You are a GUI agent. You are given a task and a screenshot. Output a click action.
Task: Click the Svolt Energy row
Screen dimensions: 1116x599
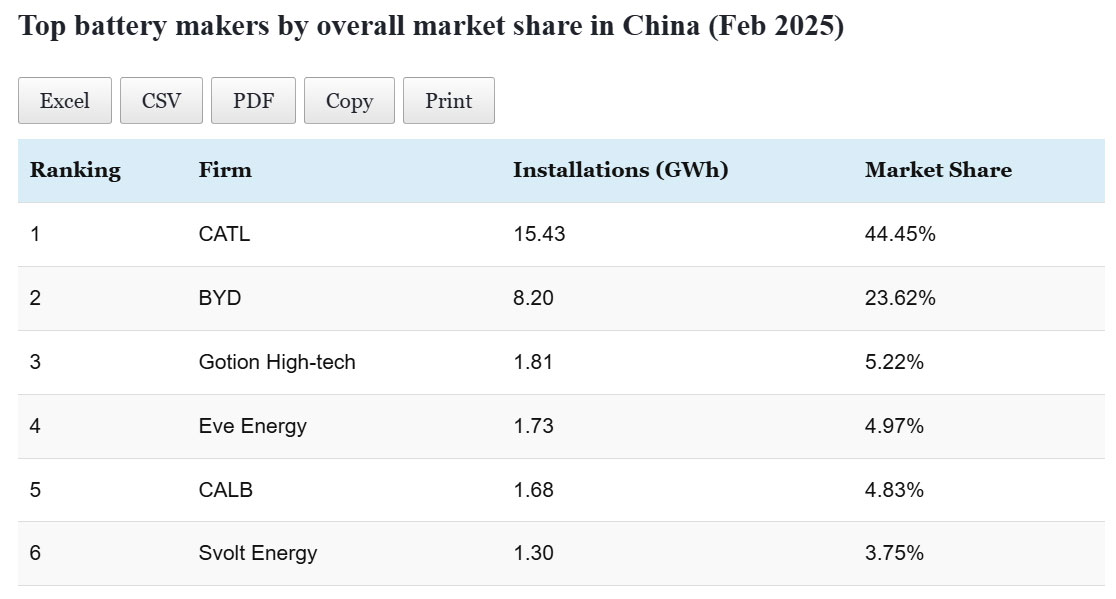(258, 553)
